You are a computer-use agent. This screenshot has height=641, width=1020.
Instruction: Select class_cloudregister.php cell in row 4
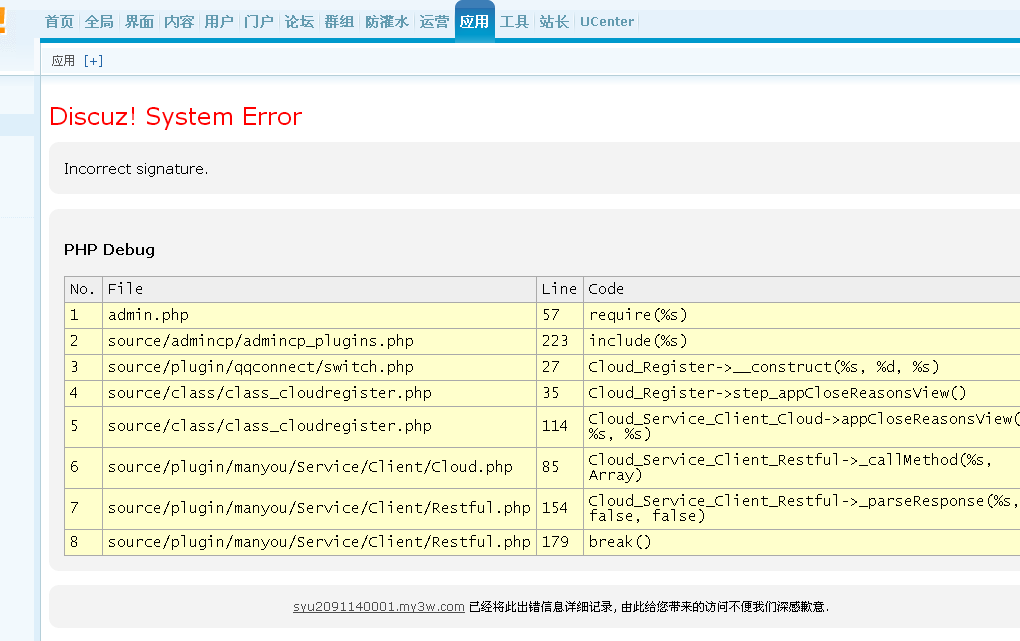point(319,393)
